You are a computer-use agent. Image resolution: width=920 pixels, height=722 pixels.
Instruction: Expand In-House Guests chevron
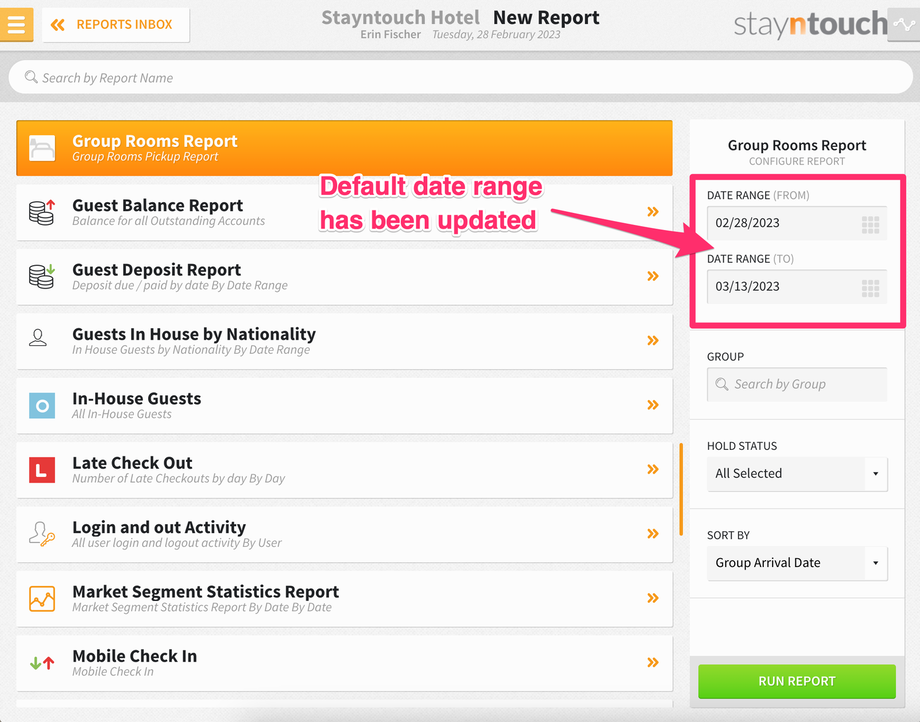pyautogui.click(x=653, y=405)
